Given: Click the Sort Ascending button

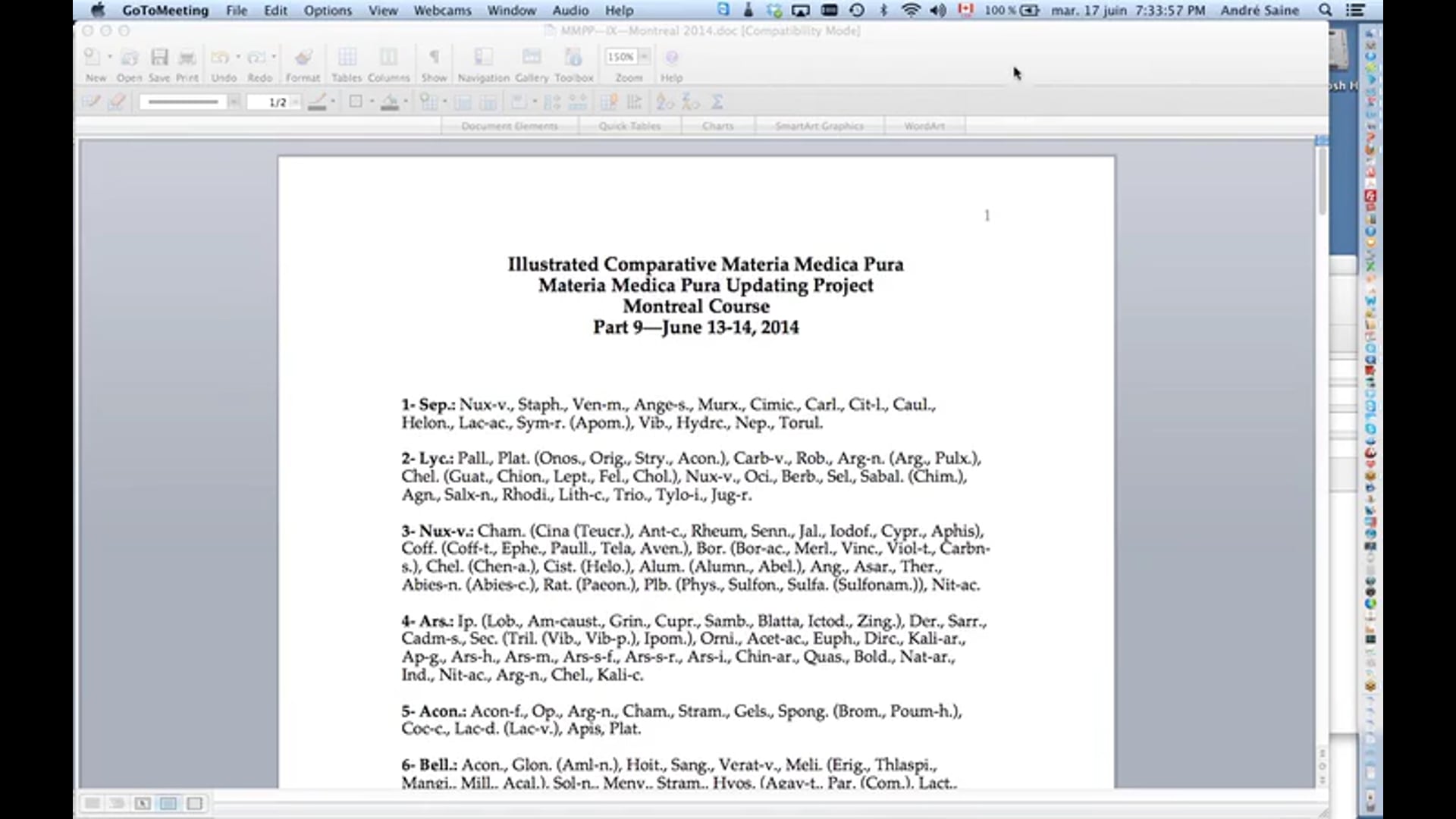Looking at the screenshot, I should tap(665, 101).
